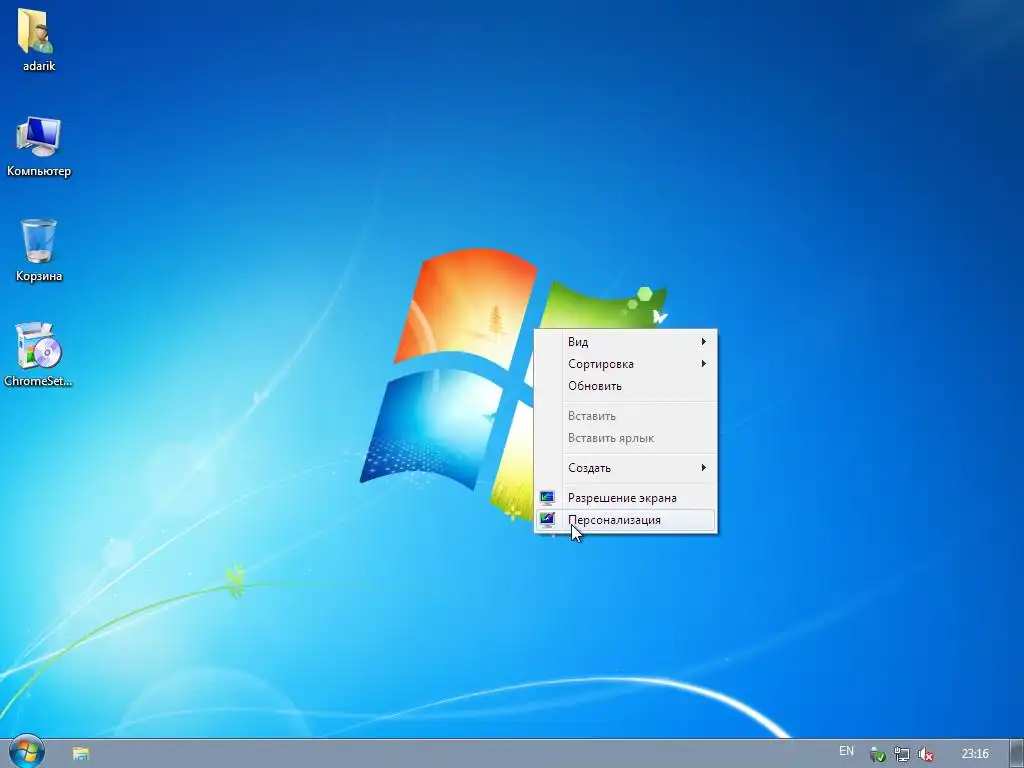1024x768 pixels.
Task: Click the Персонализация menu icon
Action: click(547, 520)
